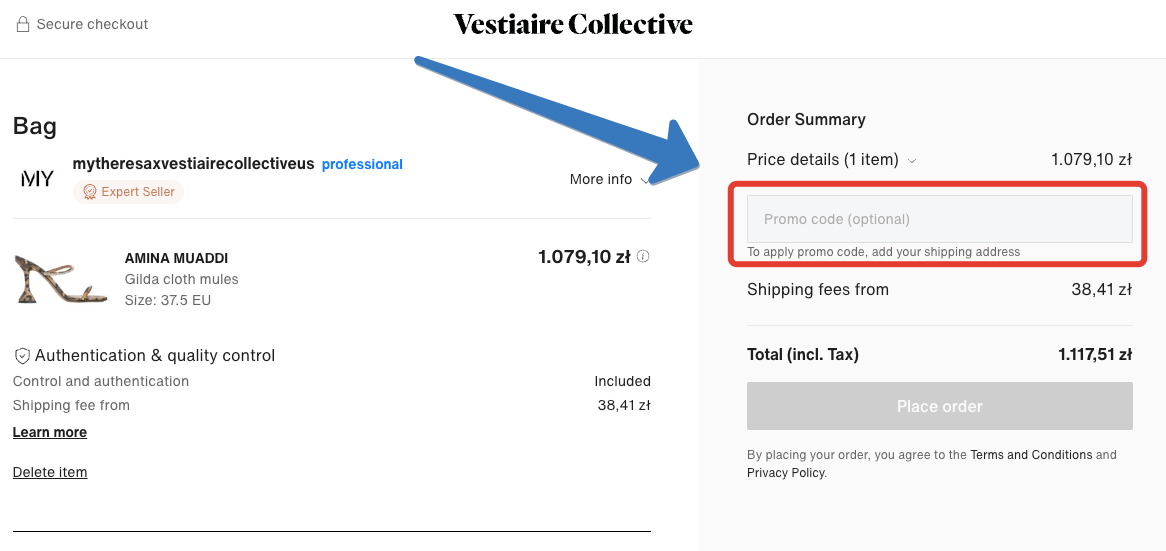Open the Vestiaire Collective logo homepage
Image resolution: width=1166 pixels, height=551 pixels.
[573, 25]
